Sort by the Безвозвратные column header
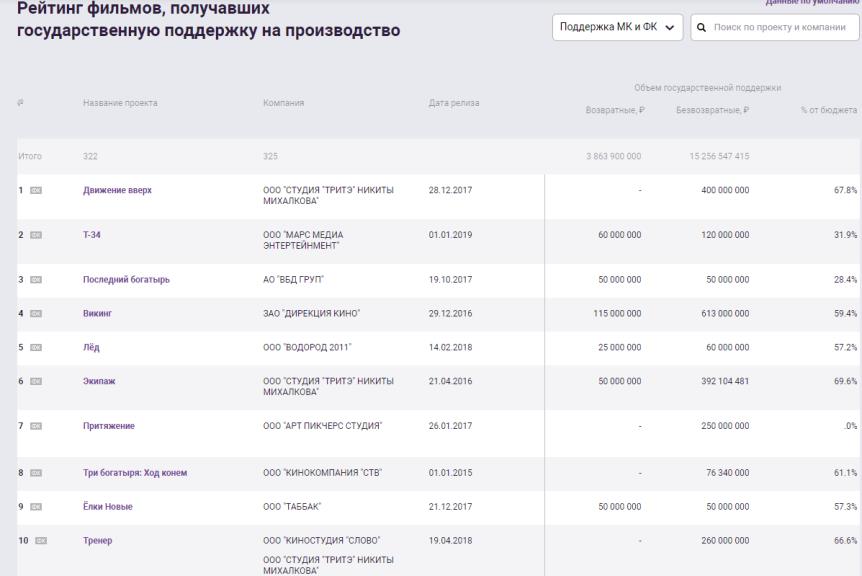862x576 pixels. pyautogui.click(x=712, y=110)
